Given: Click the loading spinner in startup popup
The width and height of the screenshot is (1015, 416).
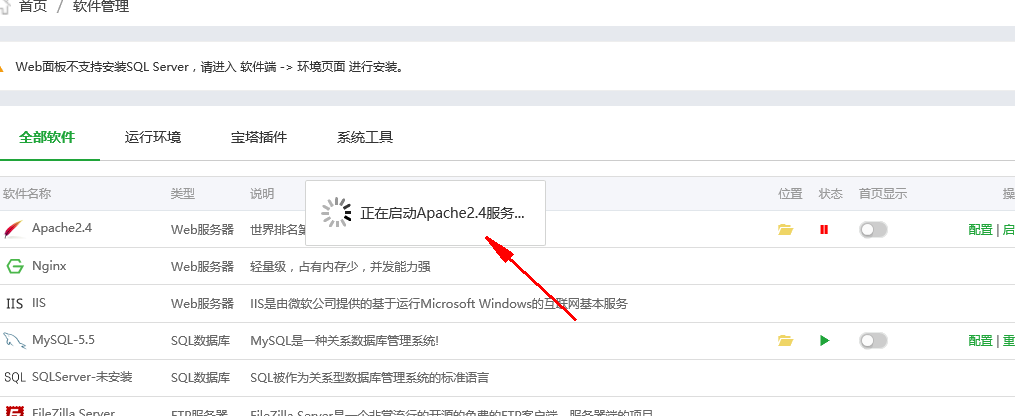Looking at the screenshot, I should click(x=337, y=213).
